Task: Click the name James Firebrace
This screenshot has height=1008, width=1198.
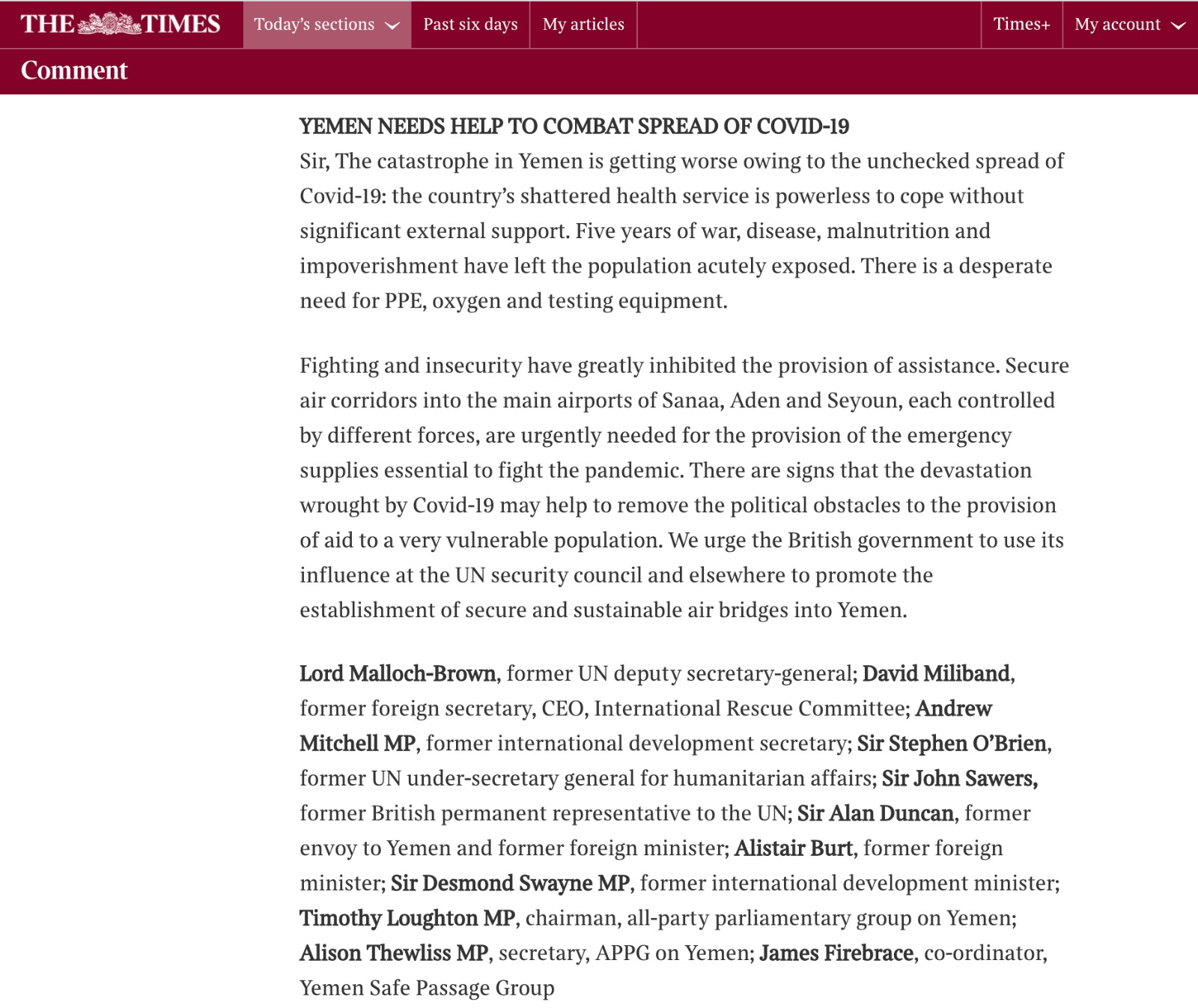Action: [x=836, y=953]
